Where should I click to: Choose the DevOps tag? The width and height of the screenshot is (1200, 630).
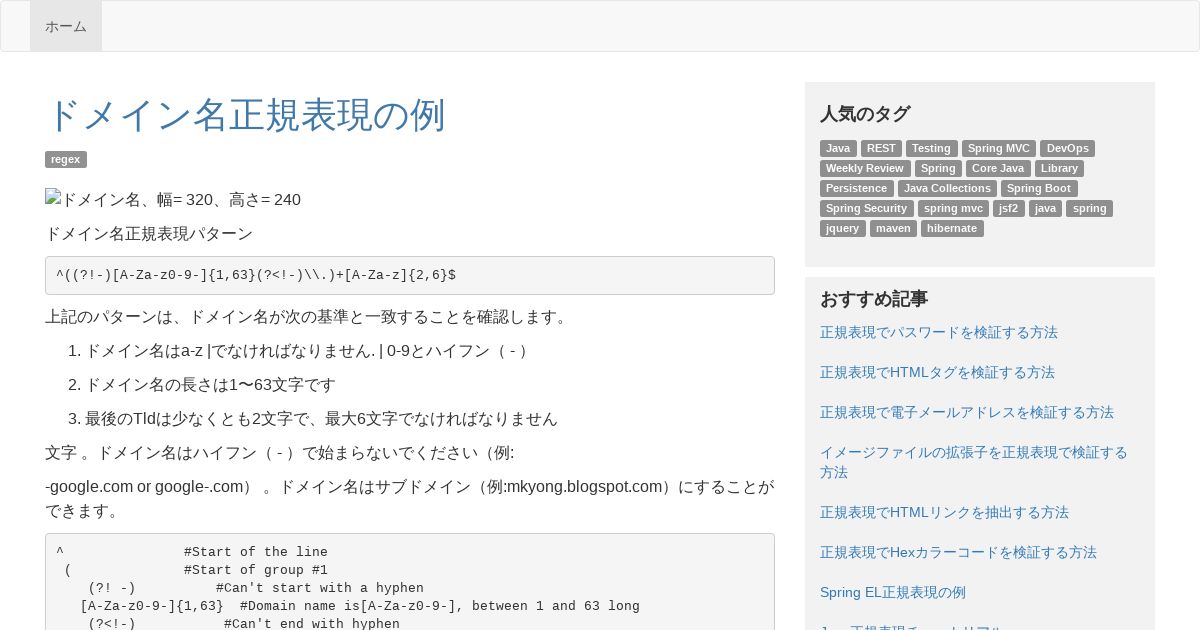pos(1067,148)
